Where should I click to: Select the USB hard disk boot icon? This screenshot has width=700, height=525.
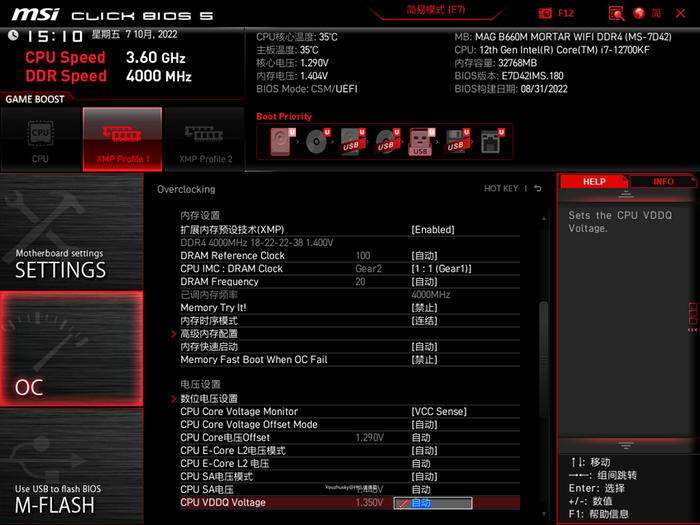[352, 142]
